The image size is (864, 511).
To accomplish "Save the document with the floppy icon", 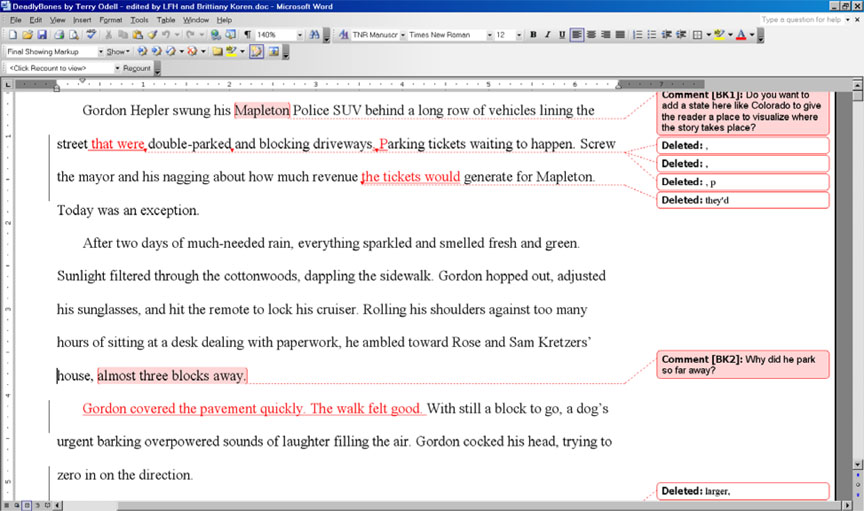I will [x=42, y=35].
